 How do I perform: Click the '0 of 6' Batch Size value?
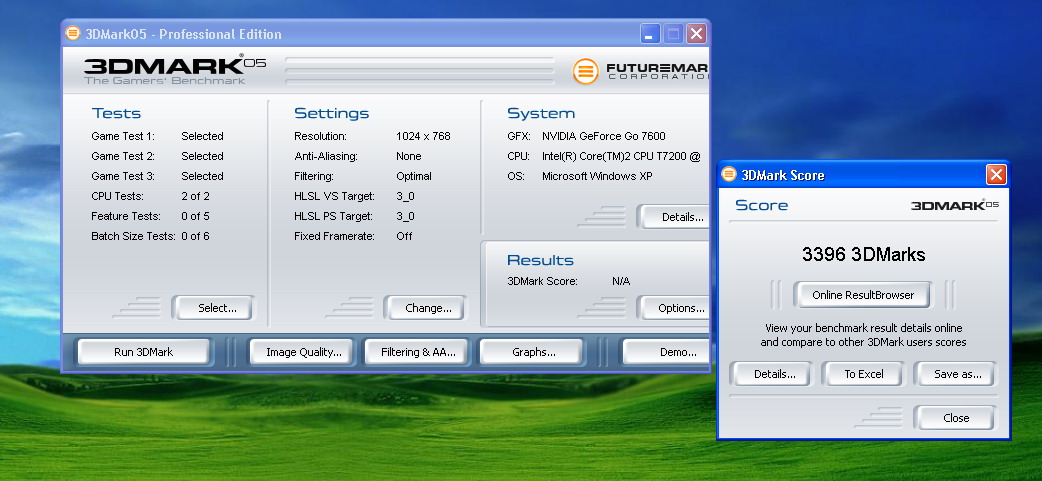click(195, 236)
